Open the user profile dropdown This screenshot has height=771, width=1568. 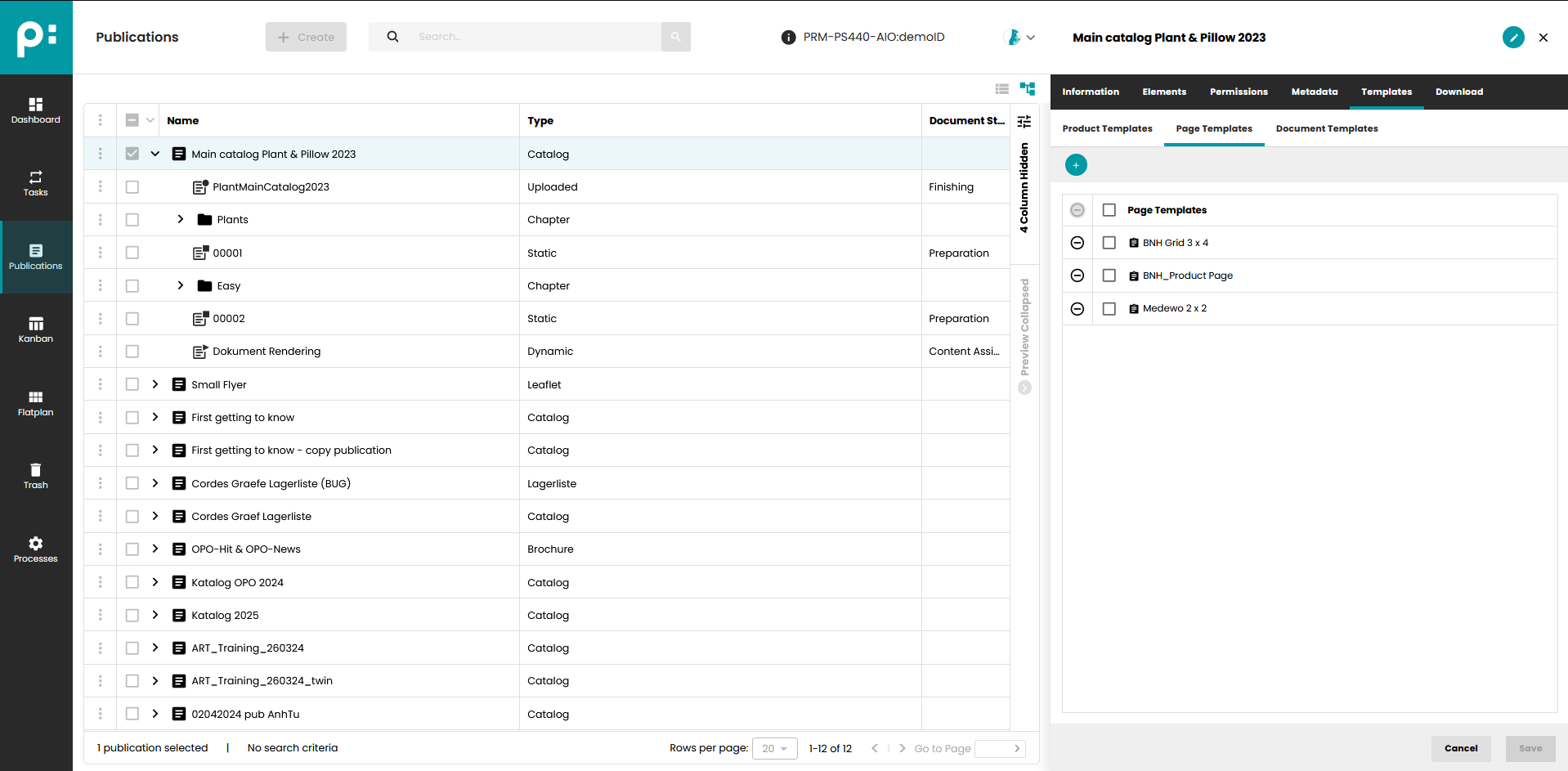(1019, 37)
